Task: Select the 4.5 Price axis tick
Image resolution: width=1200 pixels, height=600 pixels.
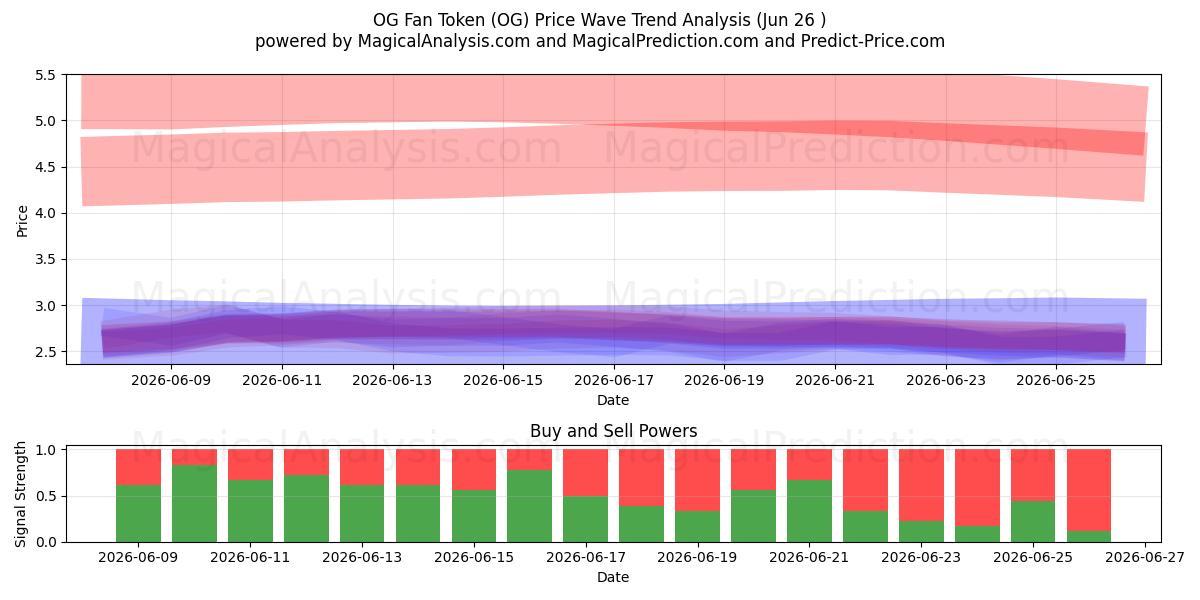Action: click(x=44, y=167)
